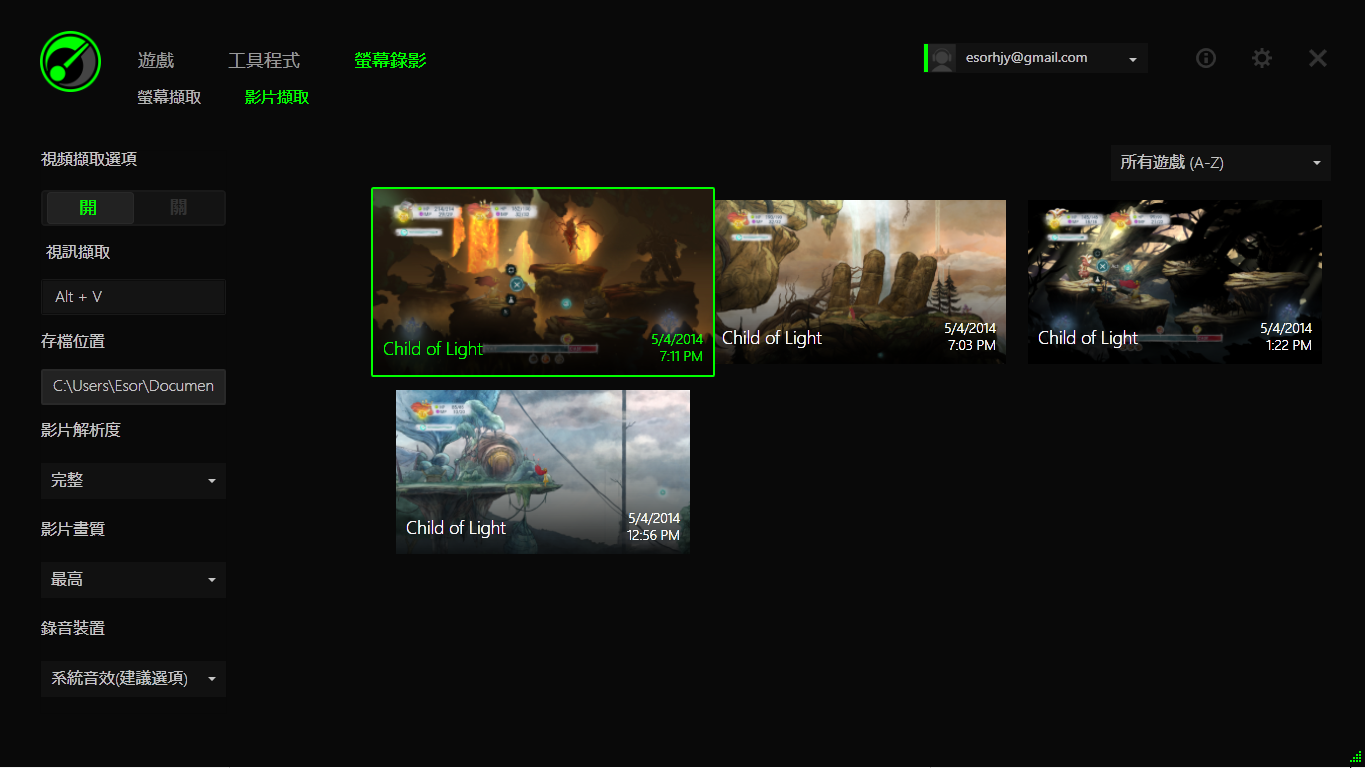Screen dimensions: 1365x768
Task: Click the 視訊擷取 label
Action: click(78, 253)
